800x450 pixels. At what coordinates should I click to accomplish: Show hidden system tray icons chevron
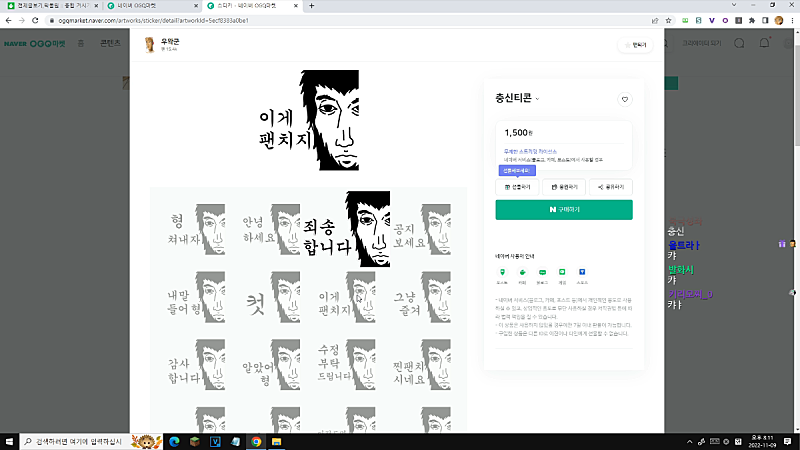click(689, 442)
